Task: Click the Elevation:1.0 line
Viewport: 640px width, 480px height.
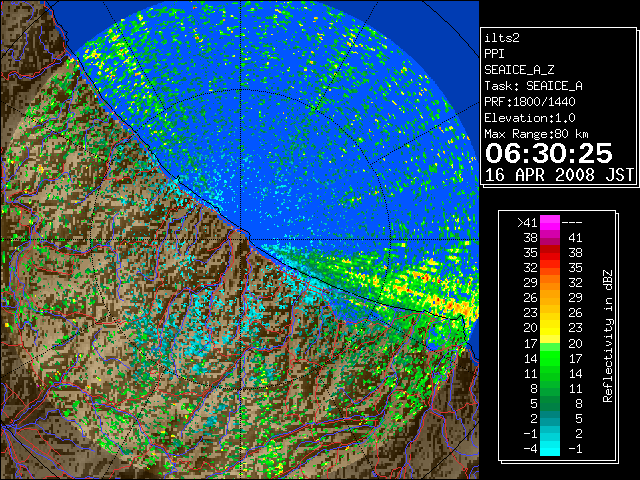Action: pyautogui.click(x=530, y=118)
